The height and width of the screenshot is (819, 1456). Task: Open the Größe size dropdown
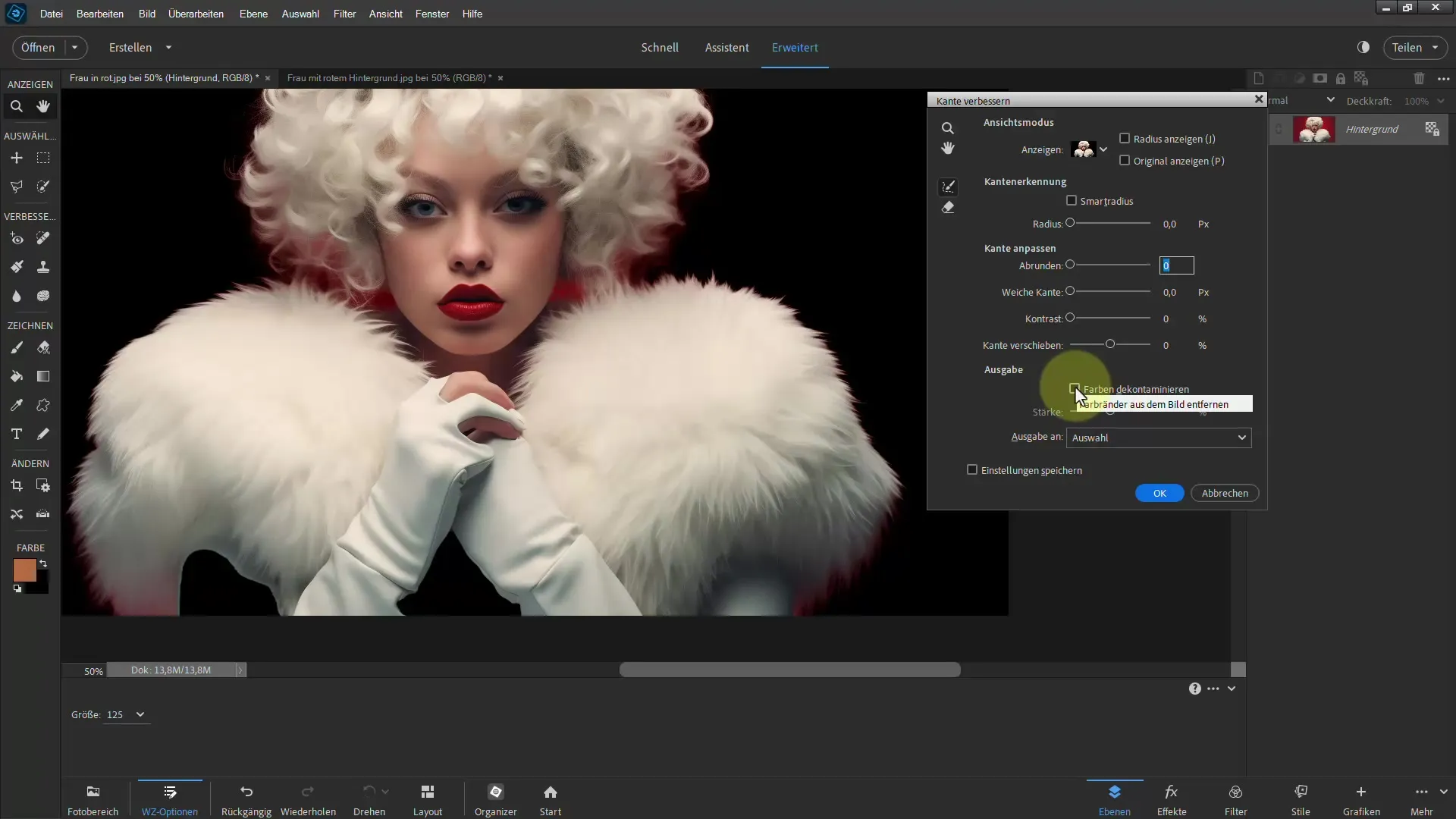pos(140,714)
